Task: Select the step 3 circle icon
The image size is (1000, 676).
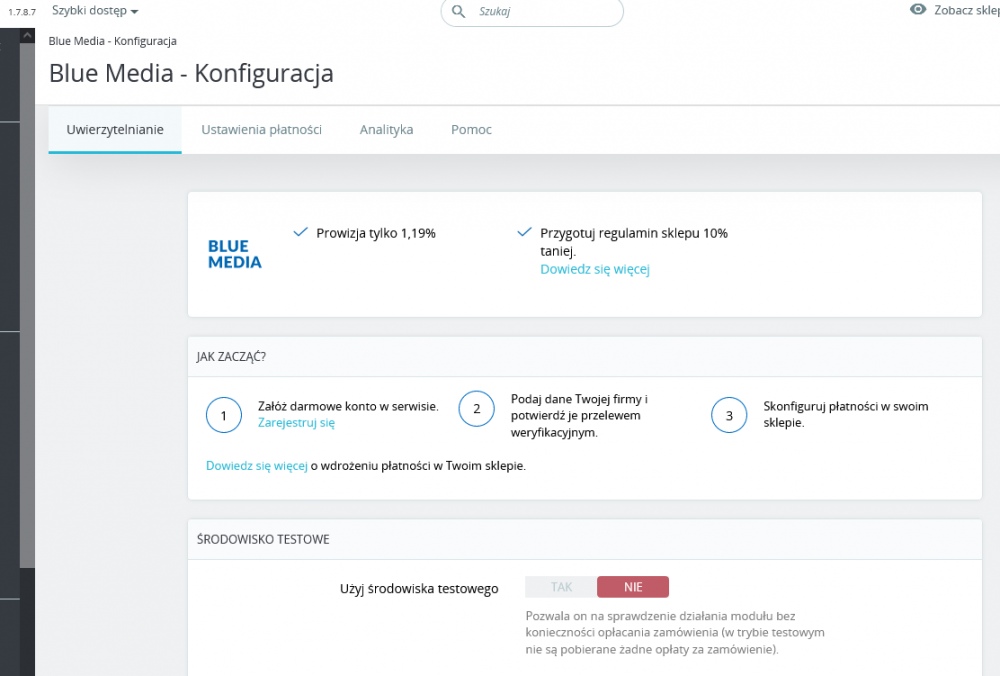Action: 729,415
